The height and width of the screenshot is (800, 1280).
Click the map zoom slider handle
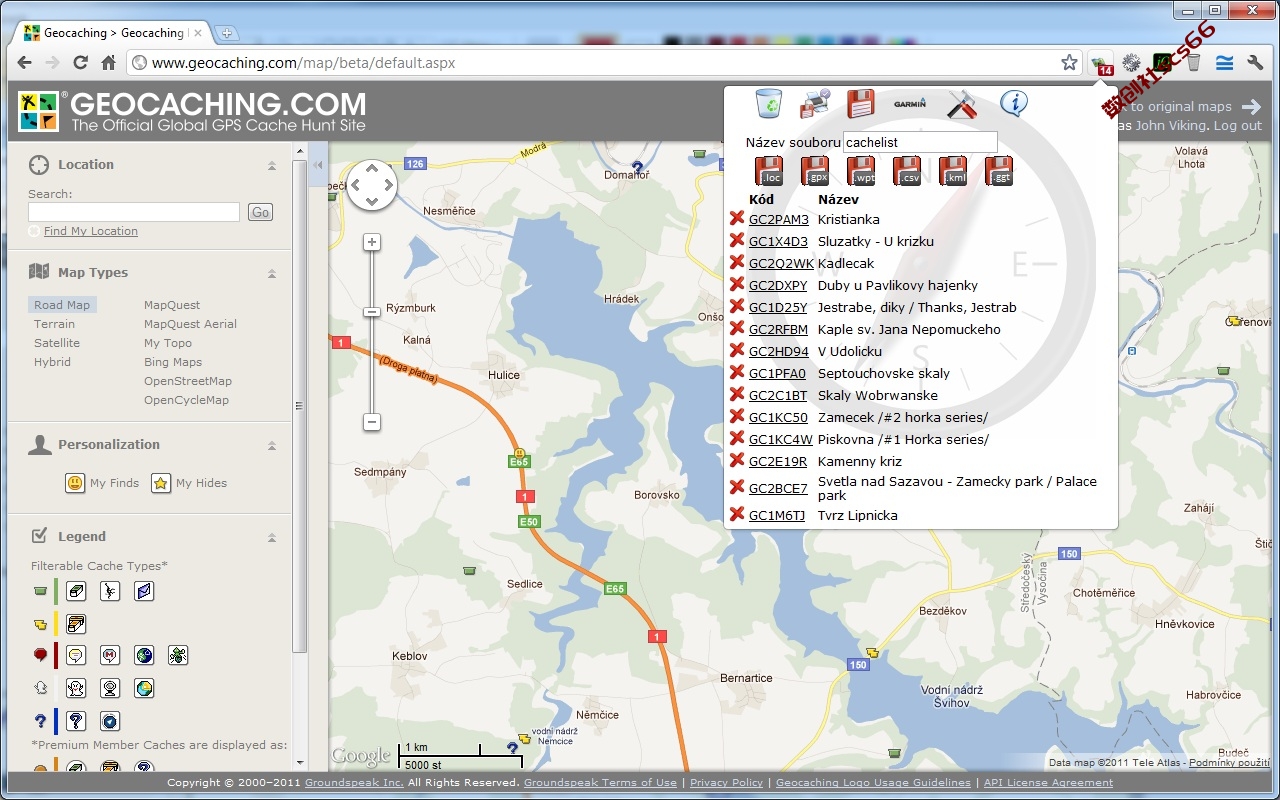click(372, 312)
